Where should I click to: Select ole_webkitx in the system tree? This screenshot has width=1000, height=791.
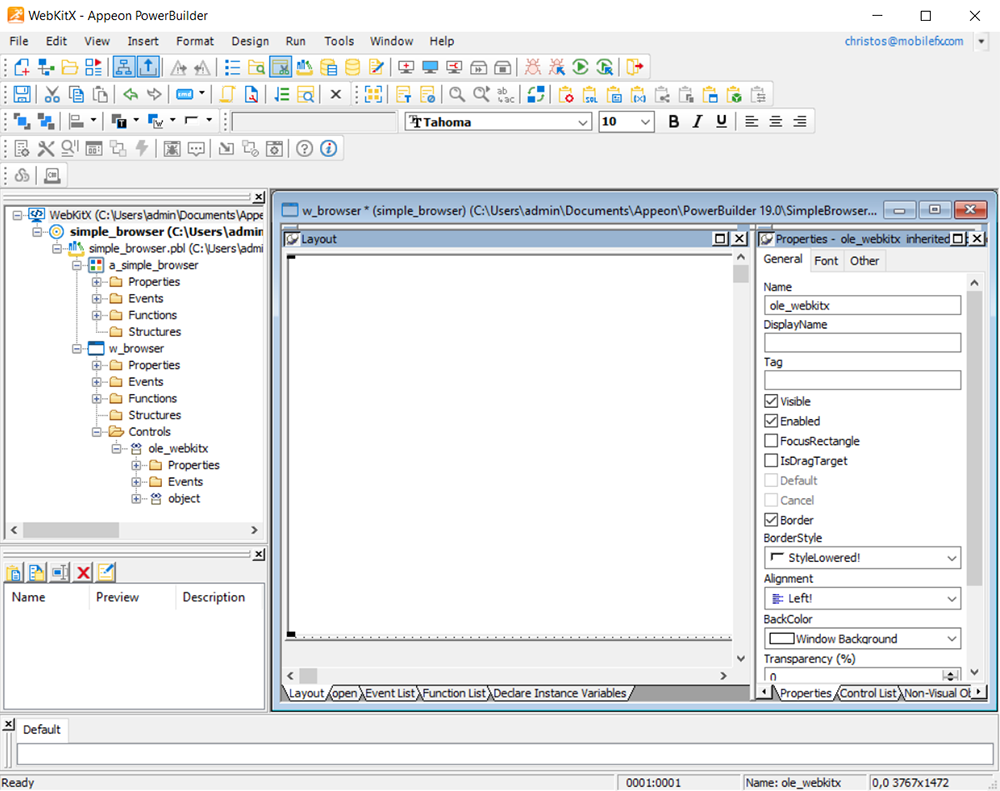178,448
